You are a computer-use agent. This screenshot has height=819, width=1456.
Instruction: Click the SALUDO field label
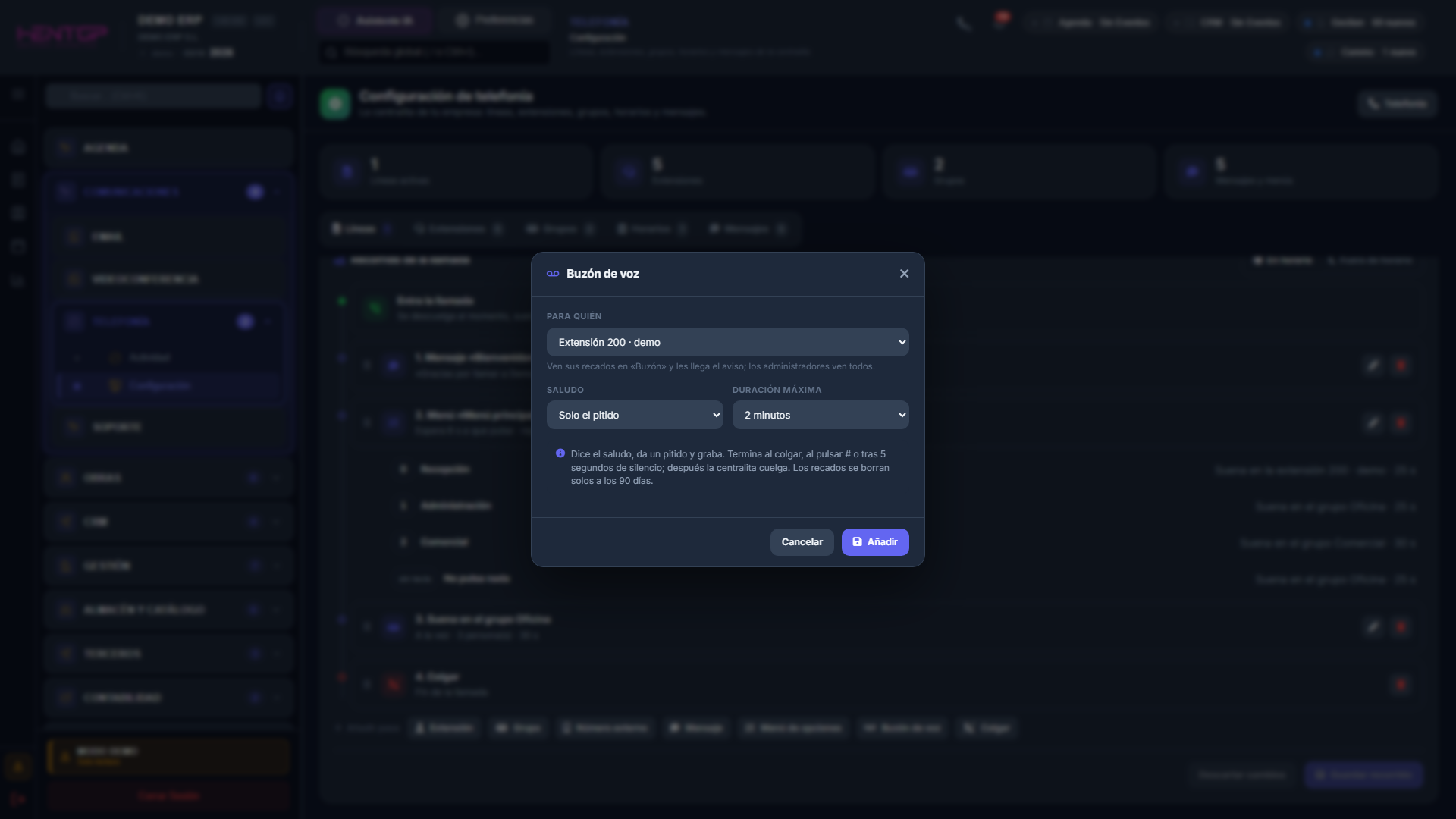[x=565, y=390]
